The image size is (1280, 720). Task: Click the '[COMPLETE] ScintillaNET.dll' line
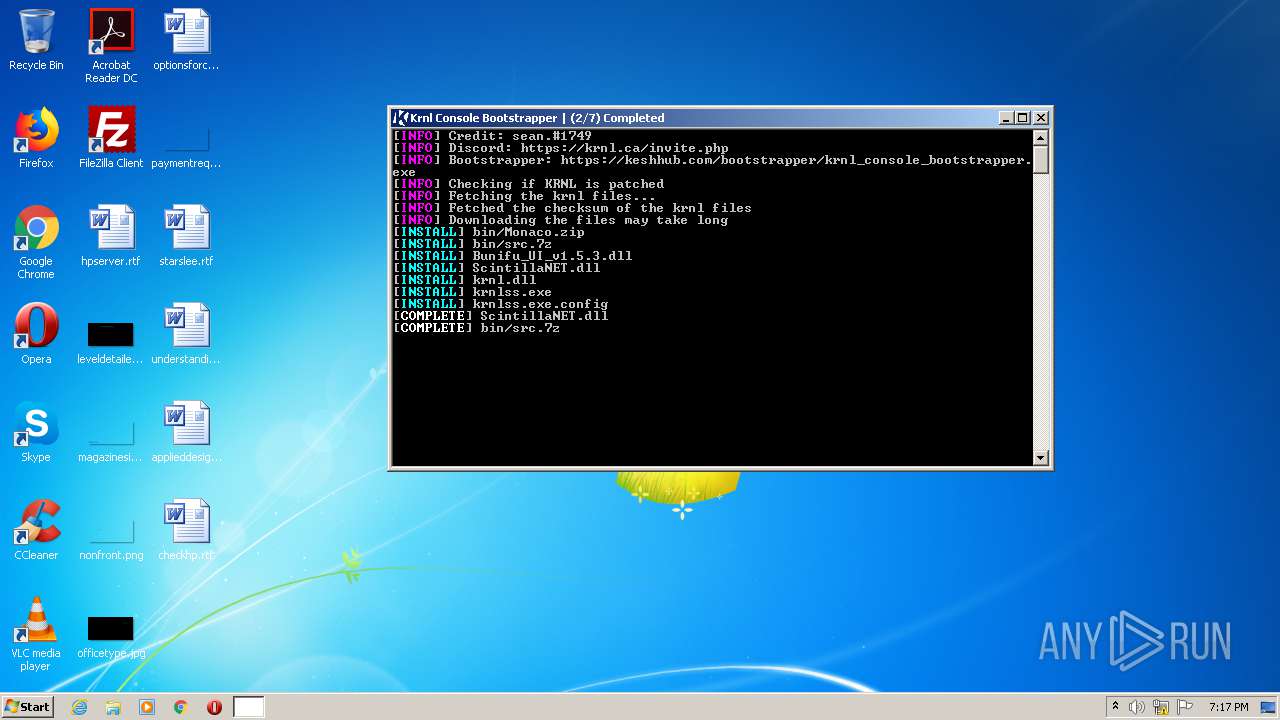501,316
